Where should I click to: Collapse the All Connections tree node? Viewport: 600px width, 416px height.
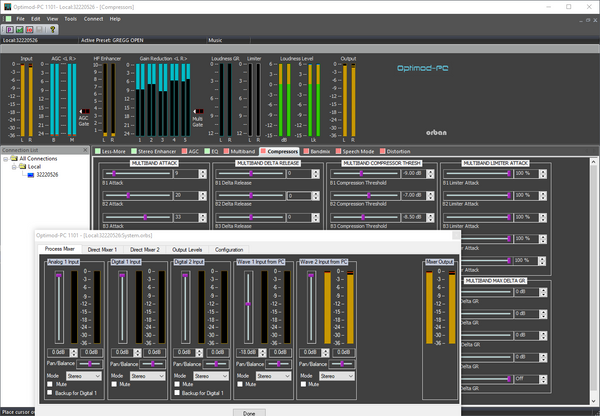point(6,159)
